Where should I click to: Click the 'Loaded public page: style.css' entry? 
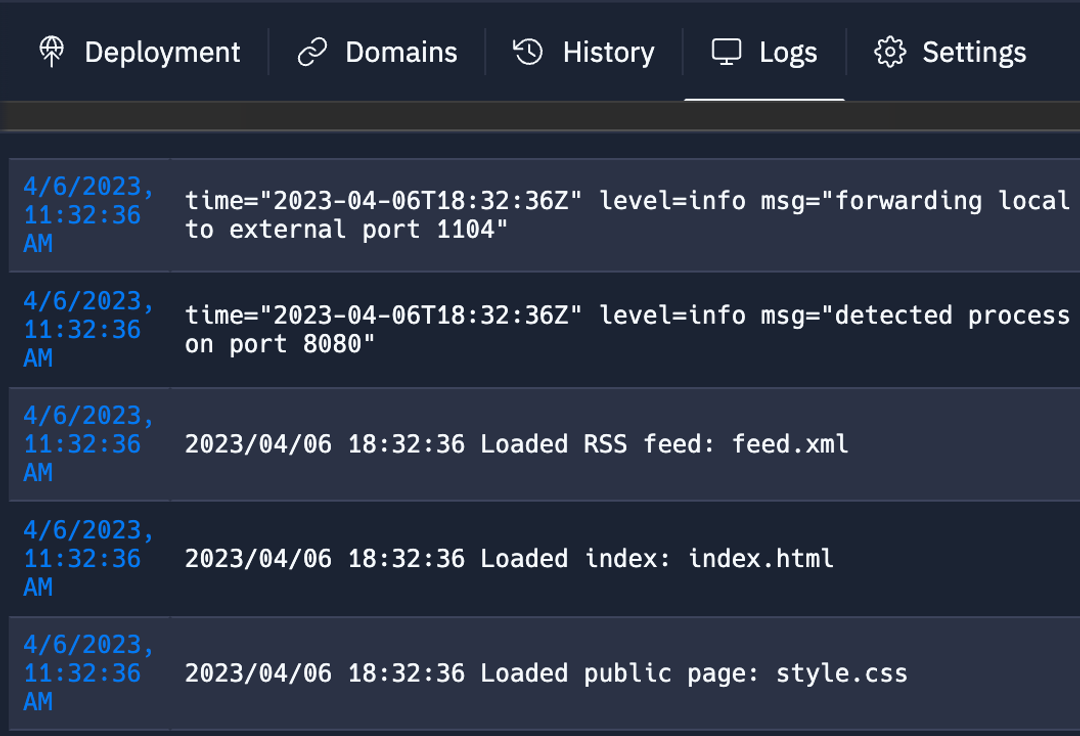[546, 673]
